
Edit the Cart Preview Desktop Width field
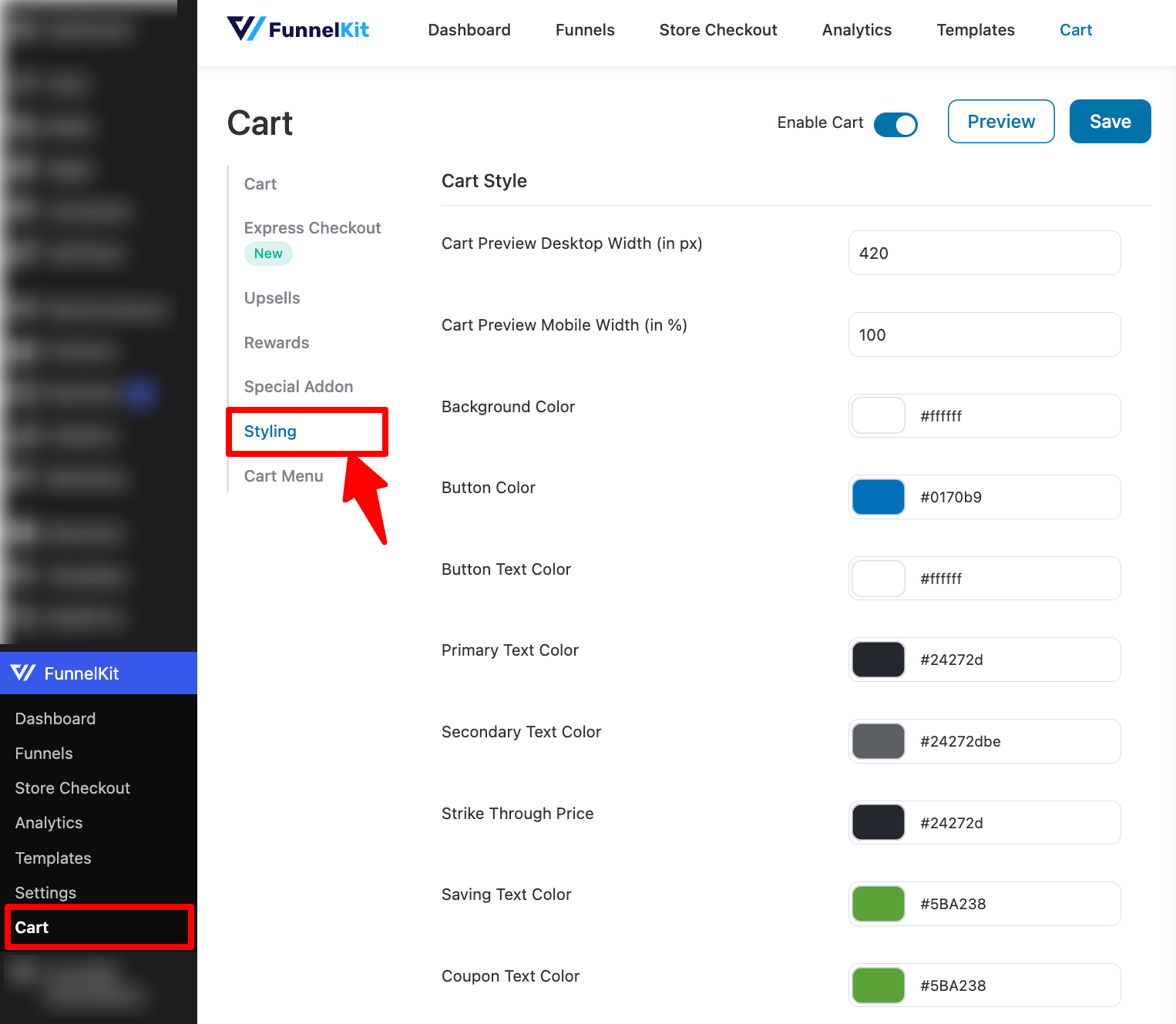click(x=984, y=253)
